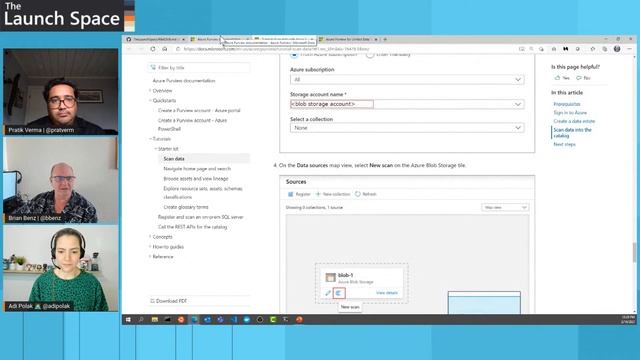Go back with the browser back arrow
The width and height of the screenshot is (640, 360).
tap(129, 49)
